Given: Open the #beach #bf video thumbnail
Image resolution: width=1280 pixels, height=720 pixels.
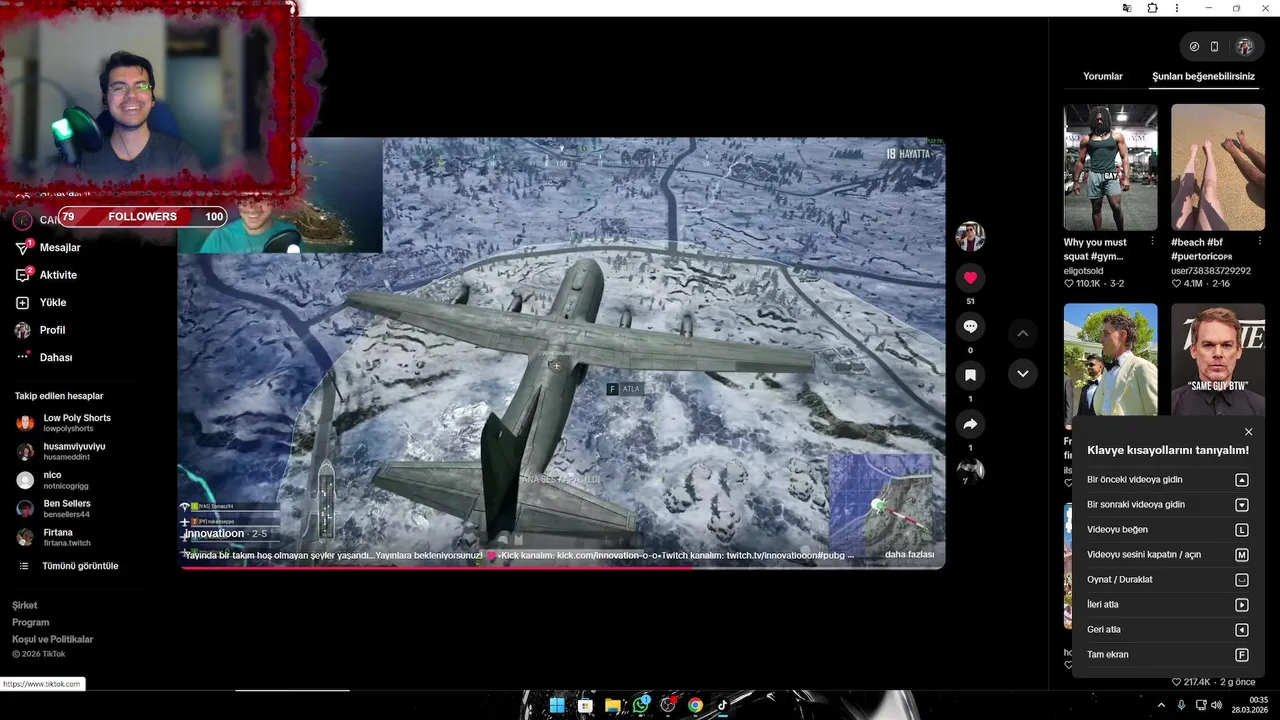Looking at the screenshot, I should (1218, 167).
